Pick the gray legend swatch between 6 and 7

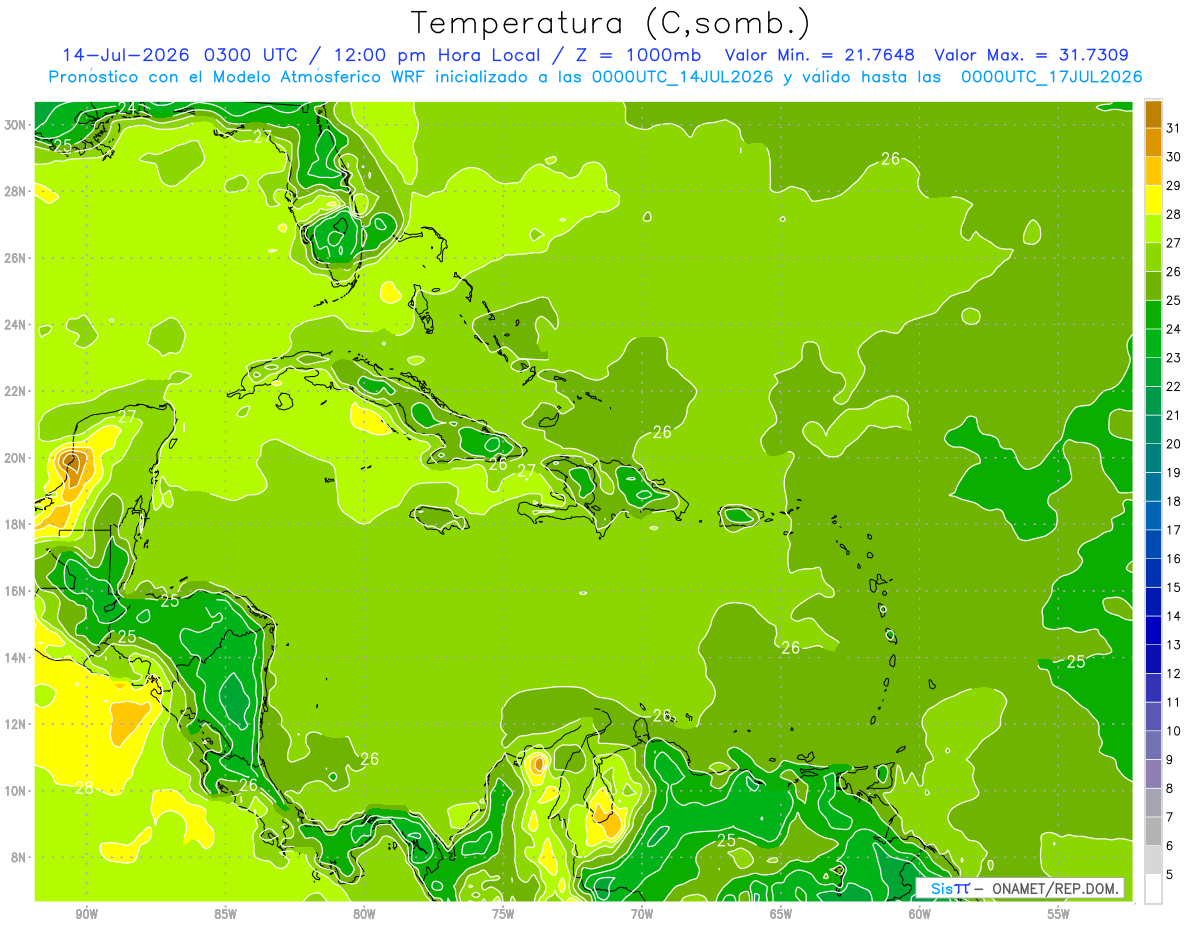click(1153, 831)
